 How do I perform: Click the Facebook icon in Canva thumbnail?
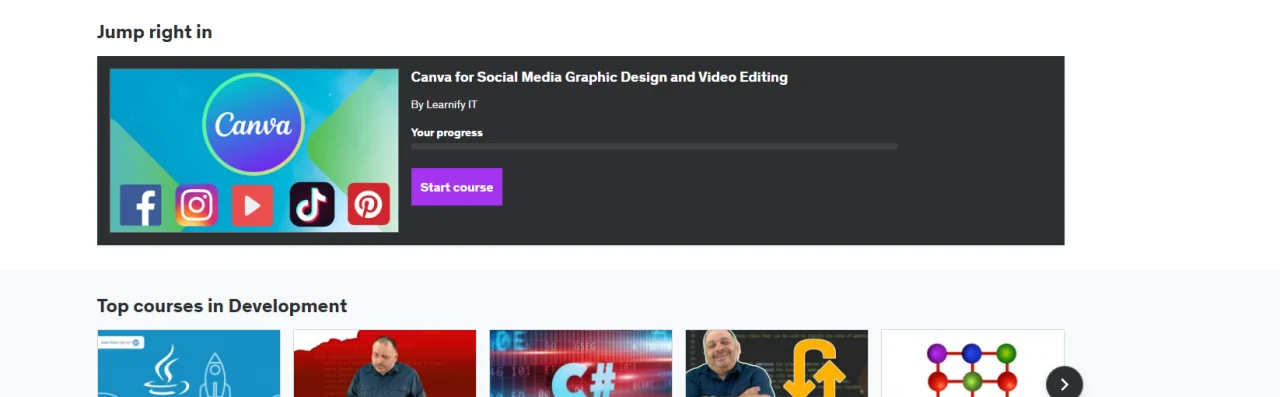[141, 205]
